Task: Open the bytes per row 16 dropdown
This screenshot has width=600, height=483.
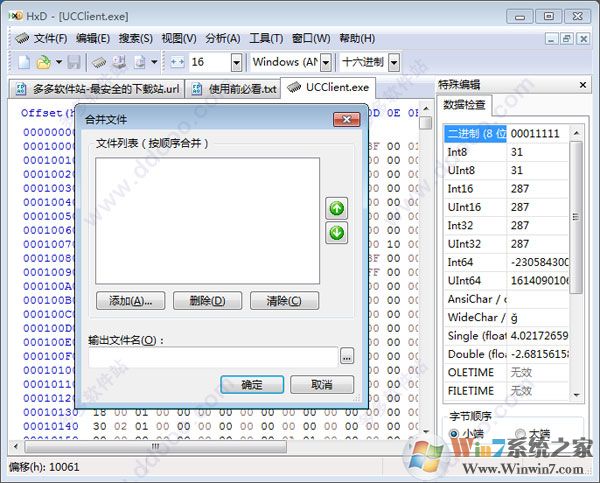Action: (236, 62)
